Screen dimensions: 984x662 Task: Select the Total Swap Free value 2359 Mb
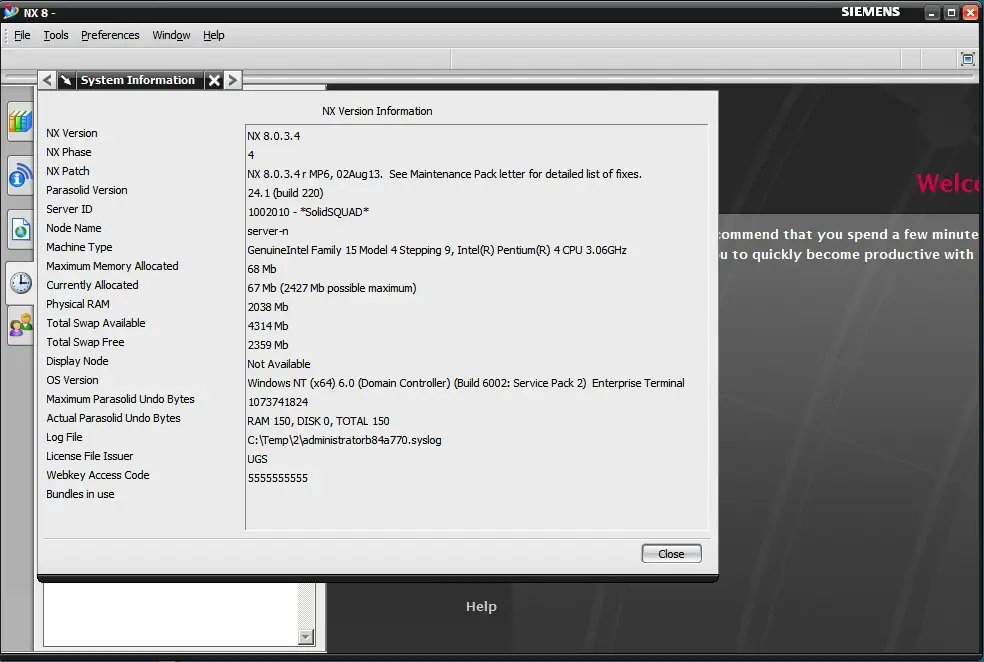click(x=268, y=344)
